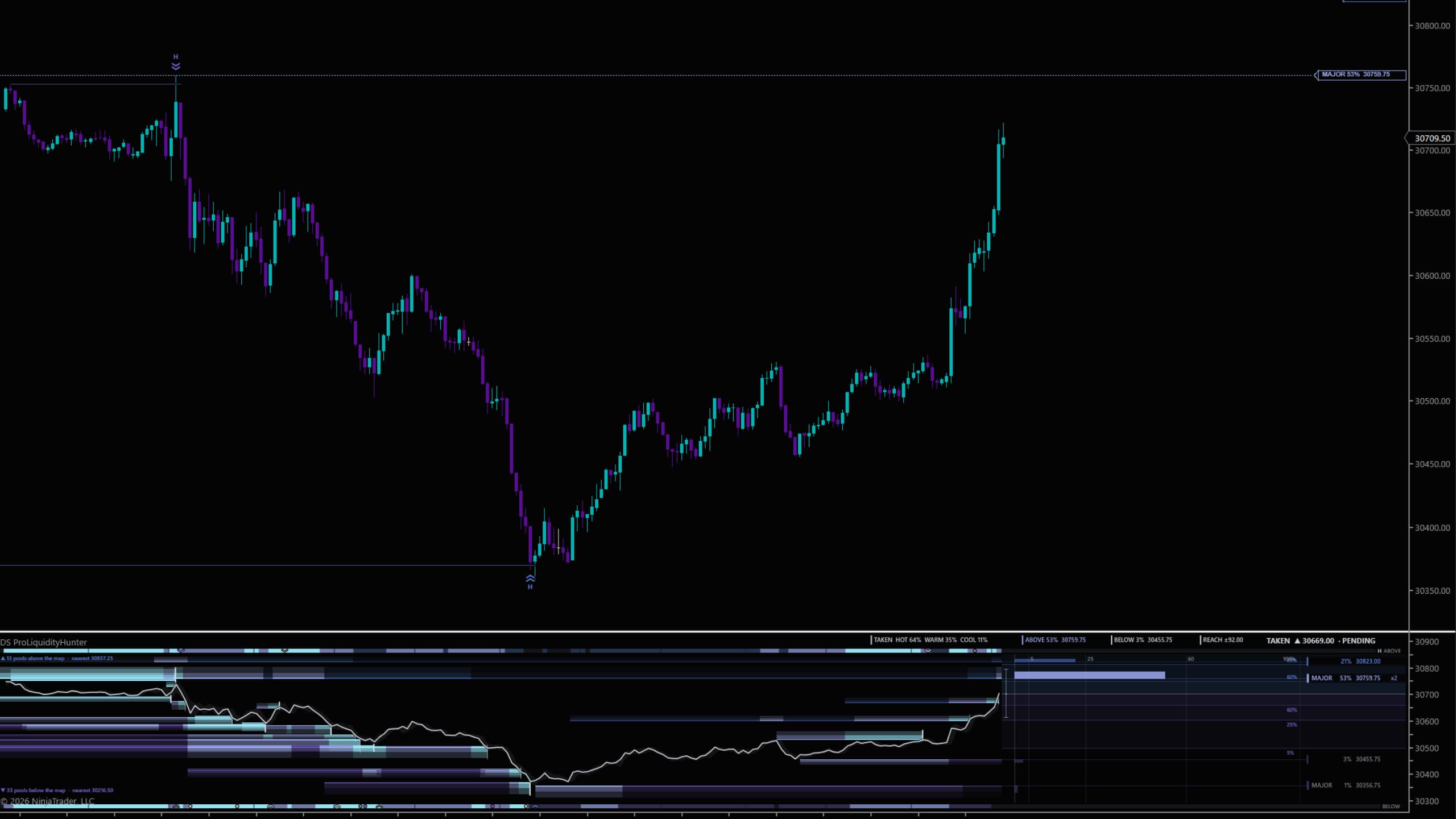The image size is (1456, 819).
Task: Select the 21% 30823.00 pool row
Action: tap(1345, 661)
